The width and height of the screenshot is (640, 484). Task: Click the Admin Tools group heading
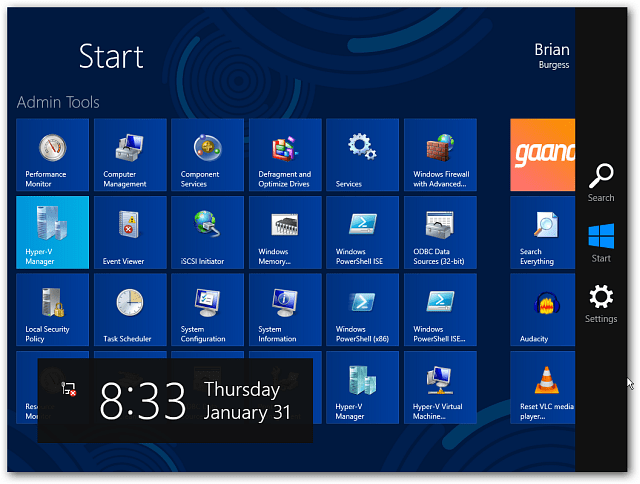coord(58,102)
